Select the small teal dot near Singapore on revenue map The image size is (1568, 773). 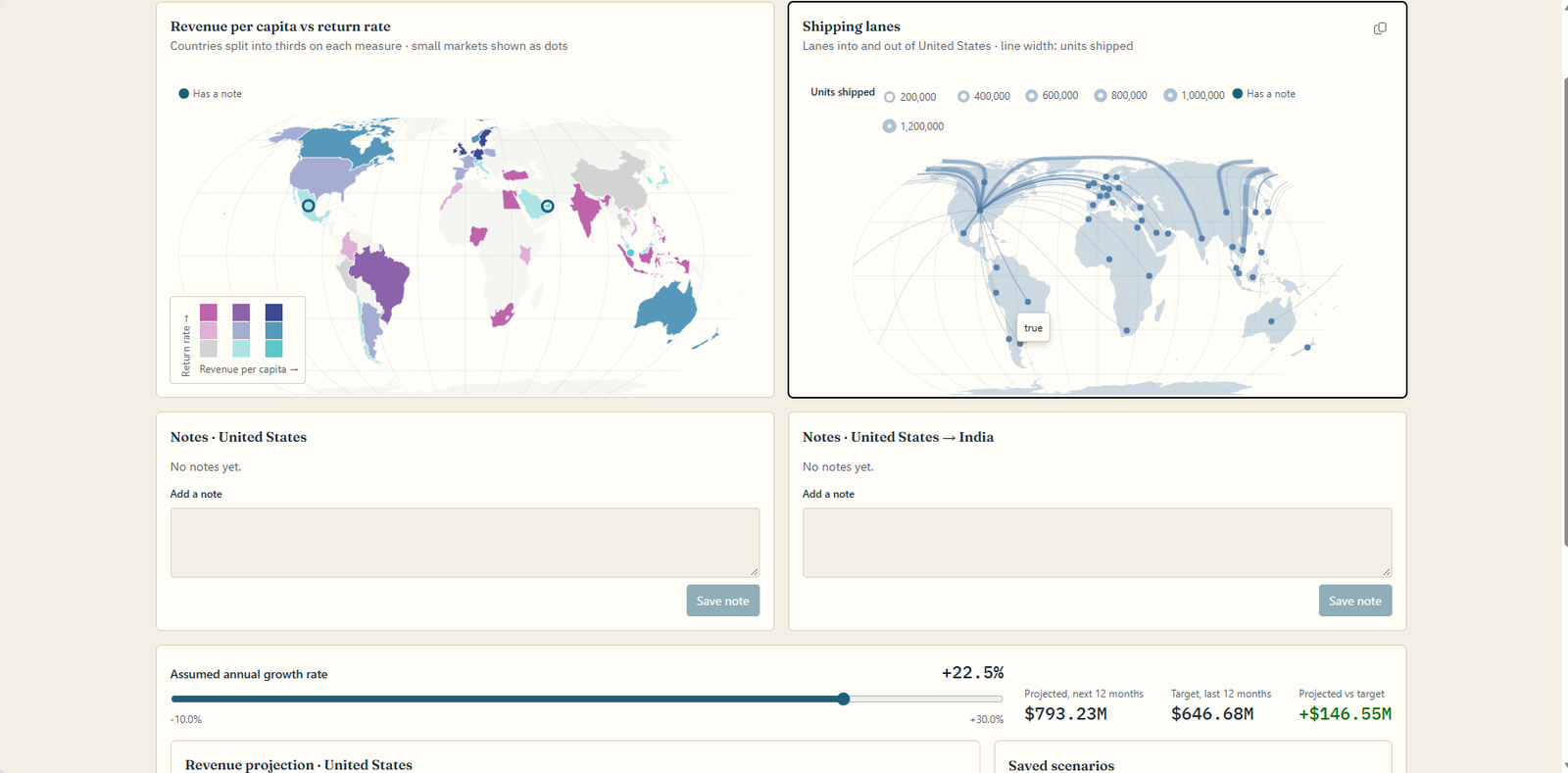point(630,253)
